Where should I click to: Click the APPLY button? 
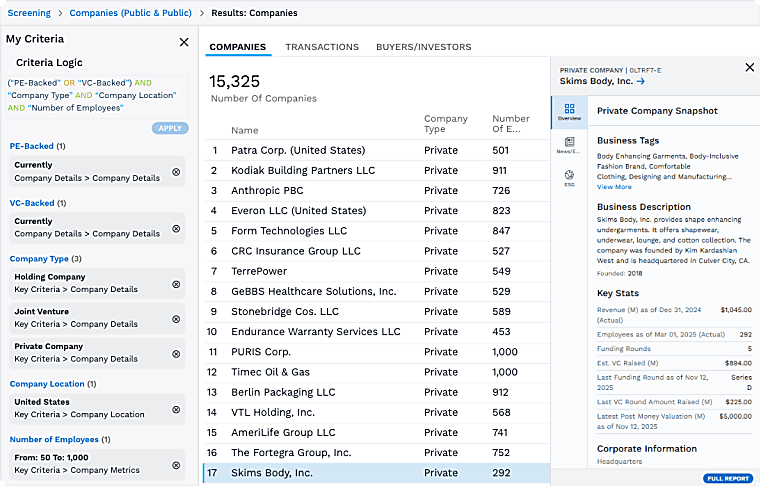tap(170, 128)
